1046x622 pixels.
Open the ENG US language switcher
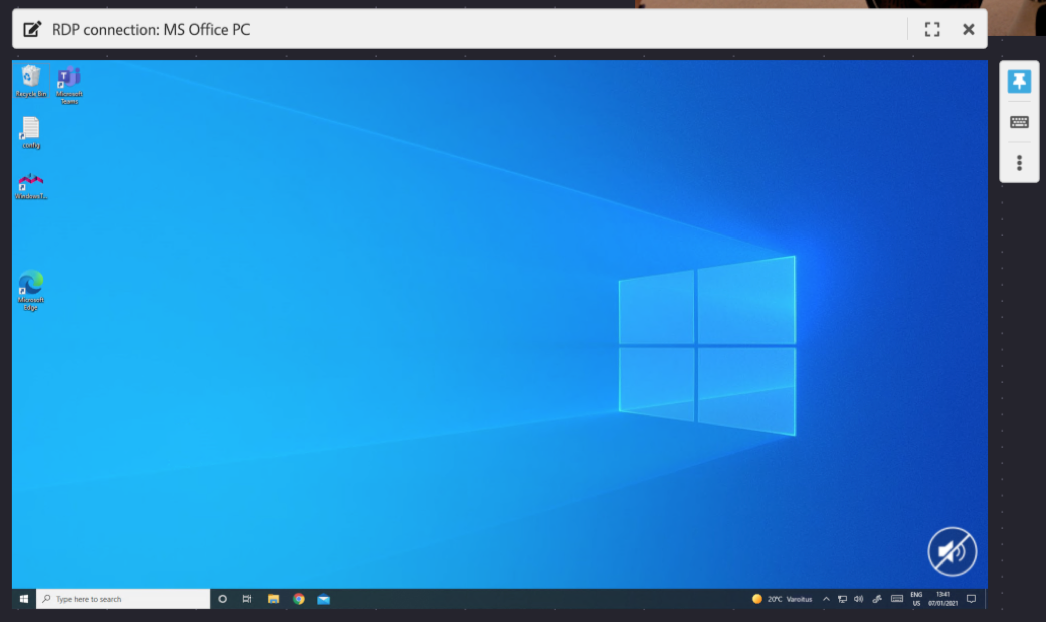click(916, 598)
